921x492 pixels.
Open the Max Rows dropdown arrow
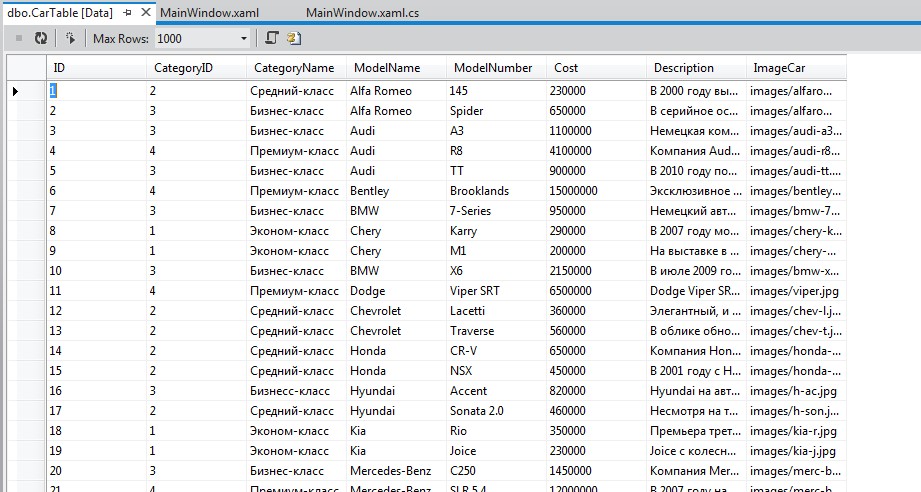coord(244,39)
